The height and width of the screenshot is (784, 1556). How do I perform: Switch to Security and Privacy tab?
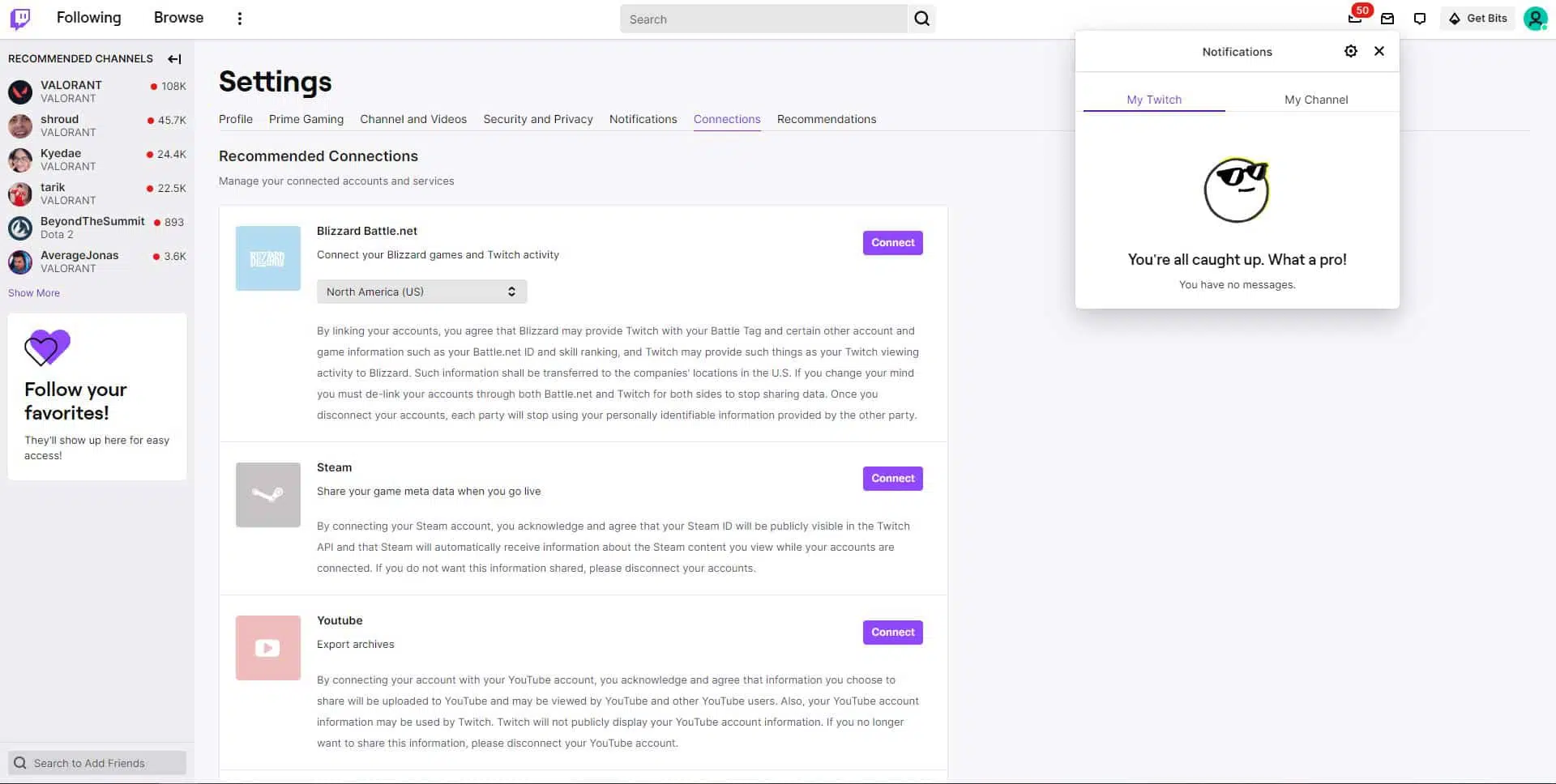click(x=538, y=119)
